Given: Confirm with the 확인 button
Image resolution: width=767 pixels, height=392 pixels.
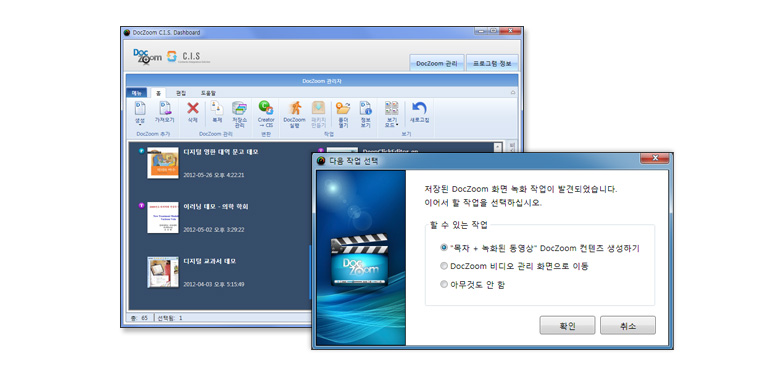Looking at the screenshot, I should (567, 325).
